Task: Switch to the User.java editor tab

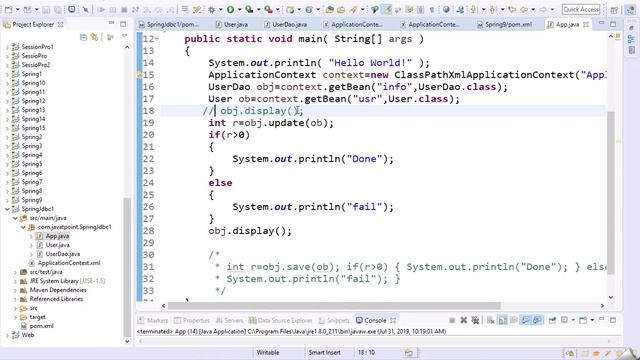Action: pyautogui.click(x=231, y=24)
